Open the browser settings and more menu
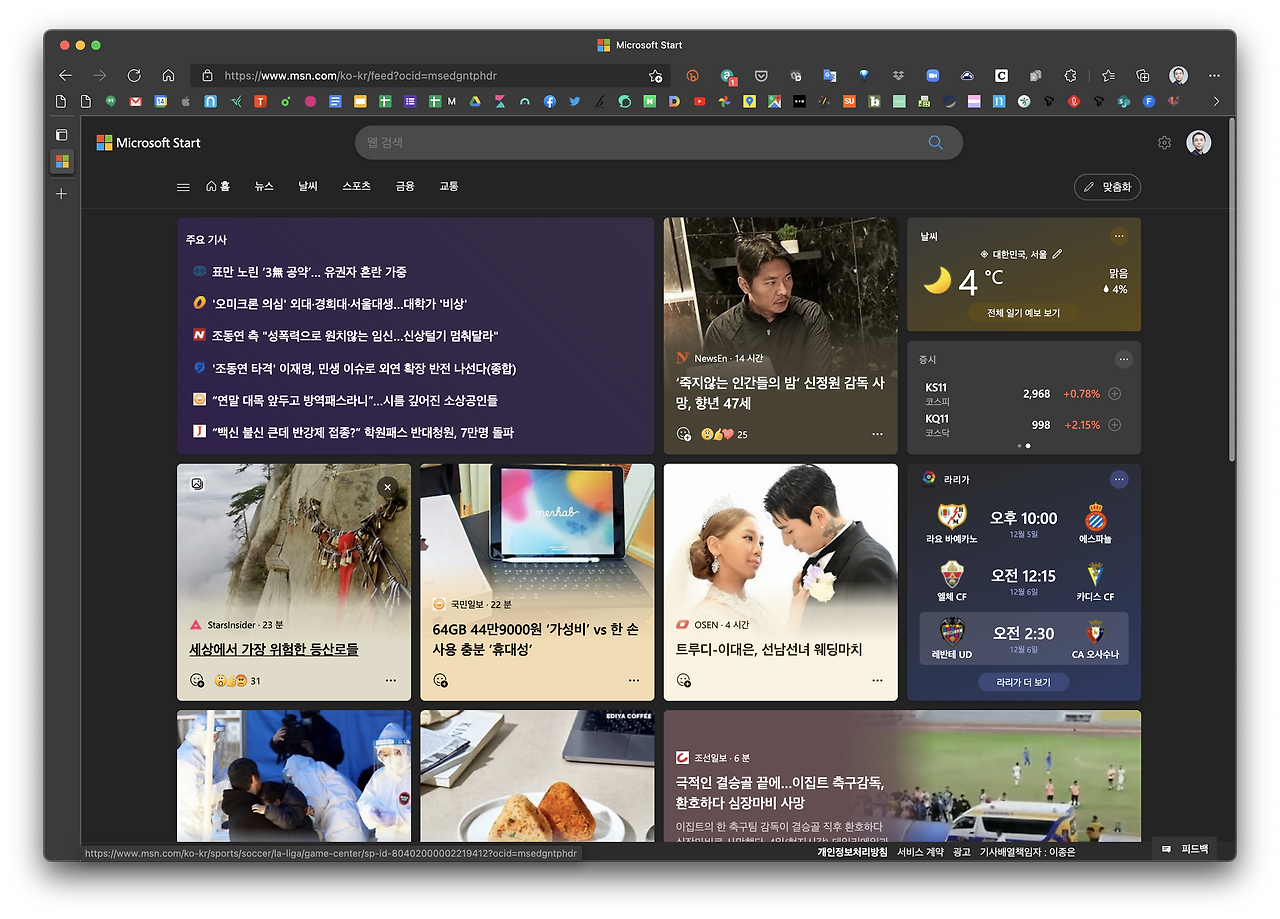Screen dimensions: 1280x919 click(1214, 75)
